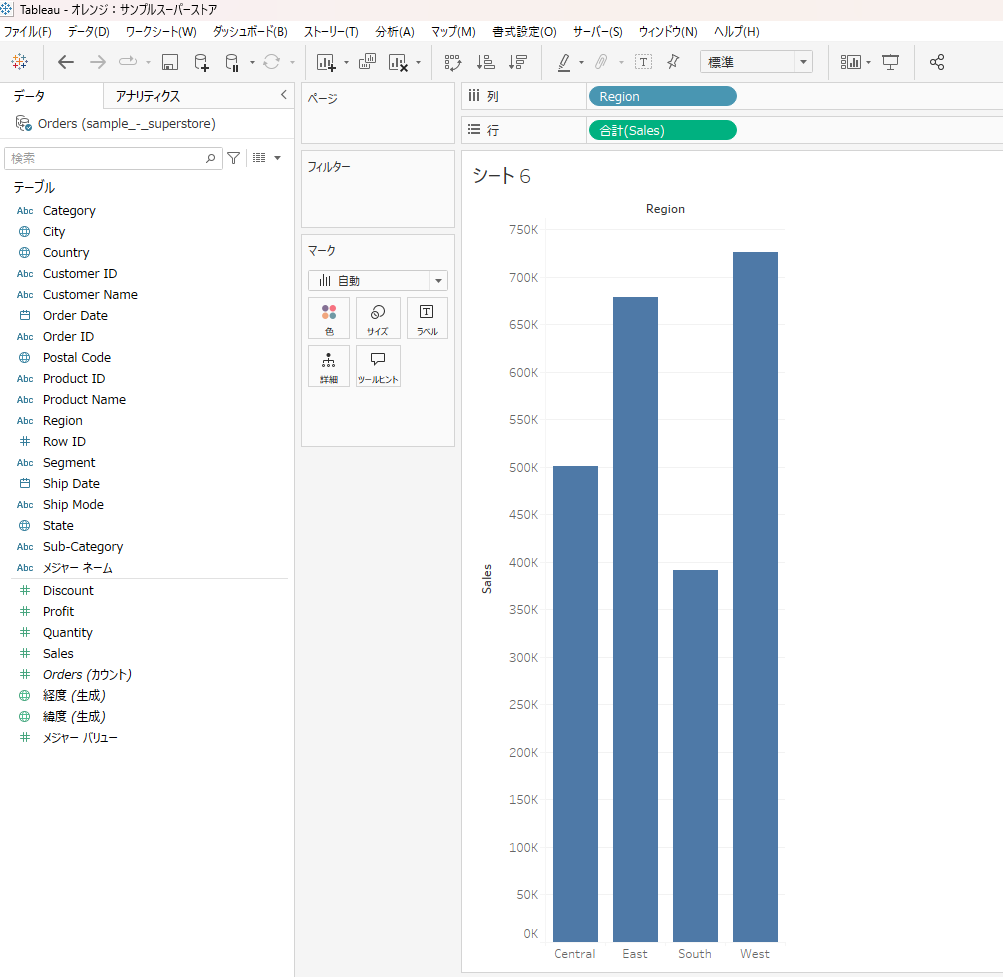This screenshot has width=1003, height=977.
Task: Switch to the アナリティクス tab
Action: 148,96
